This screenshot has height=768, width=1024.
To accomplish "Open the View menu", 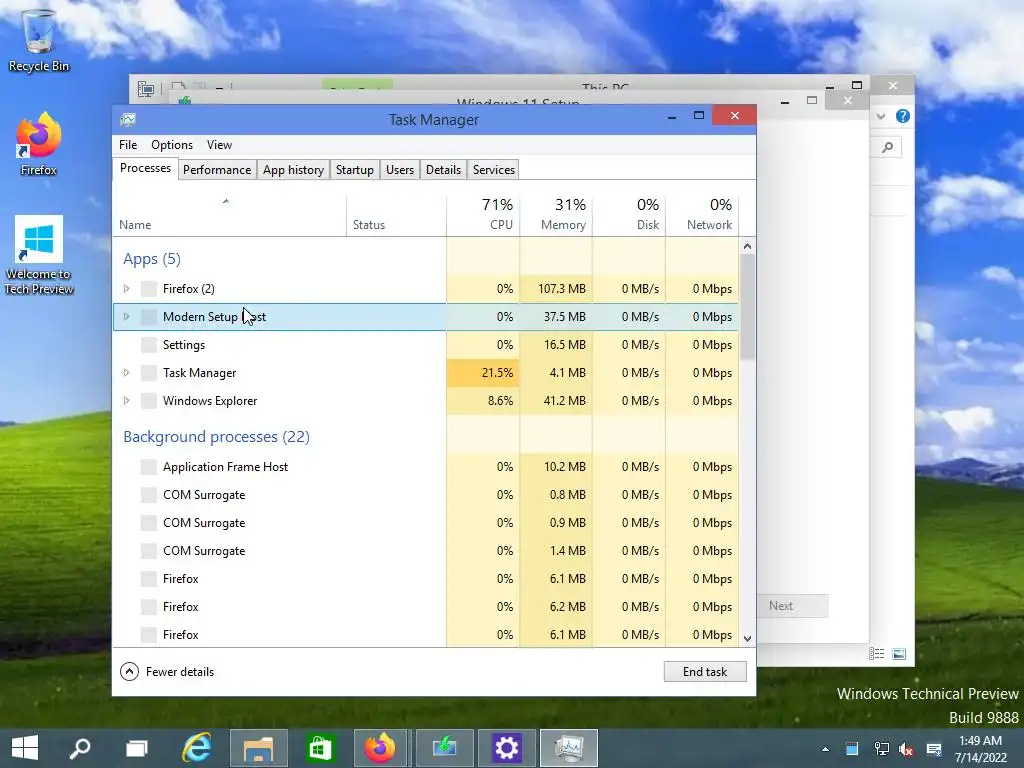I will (219, 145).
